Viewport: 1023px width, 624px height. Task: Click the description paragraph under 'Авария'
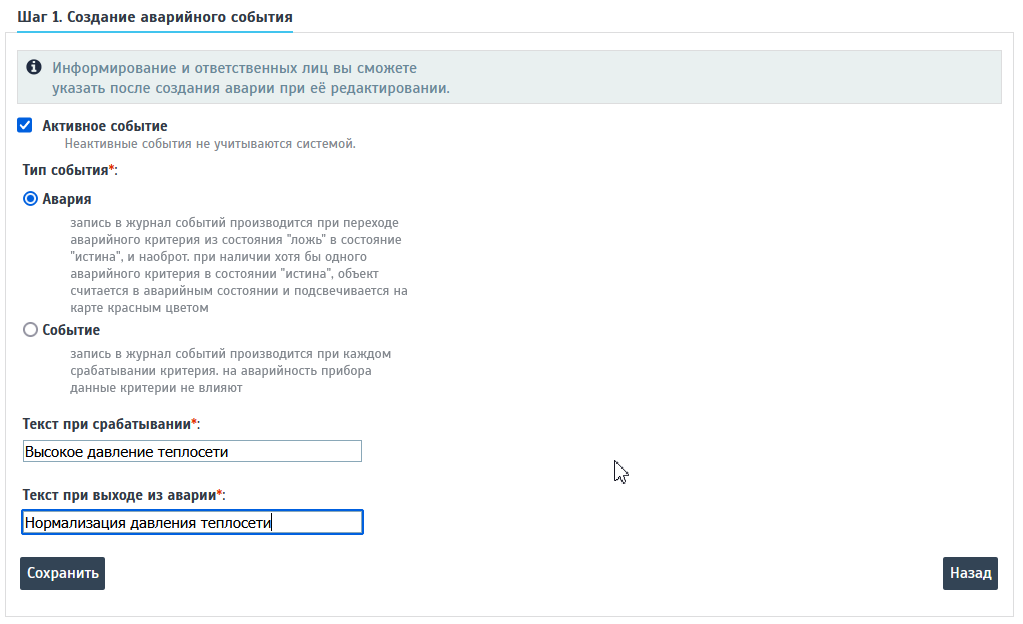pos(238,265)
